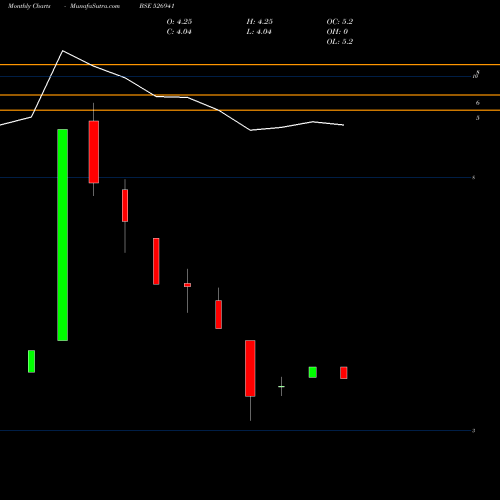Image resolution: width=500 pixels, height=500 pixels.
Task: Click the 'OC: 5.2' value
Action: point(340,22)
